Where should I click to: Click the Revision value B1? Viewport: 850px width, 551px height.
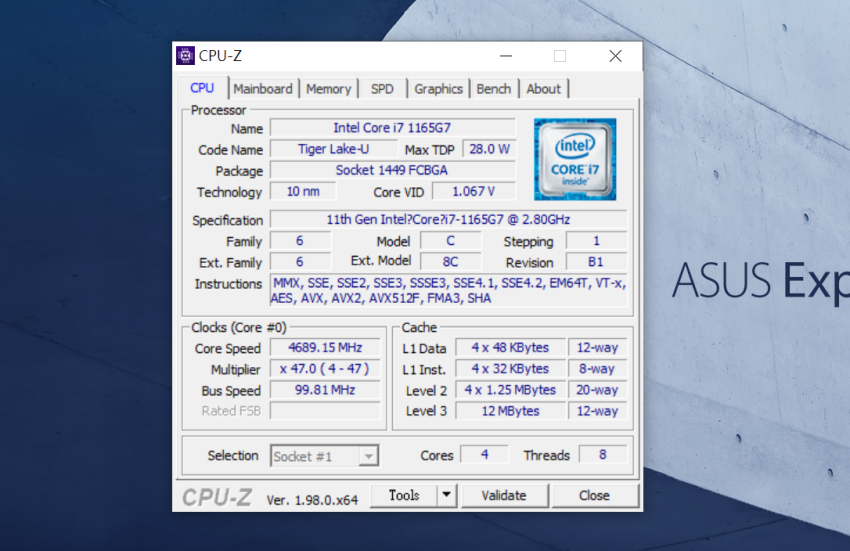coord(596,262)
